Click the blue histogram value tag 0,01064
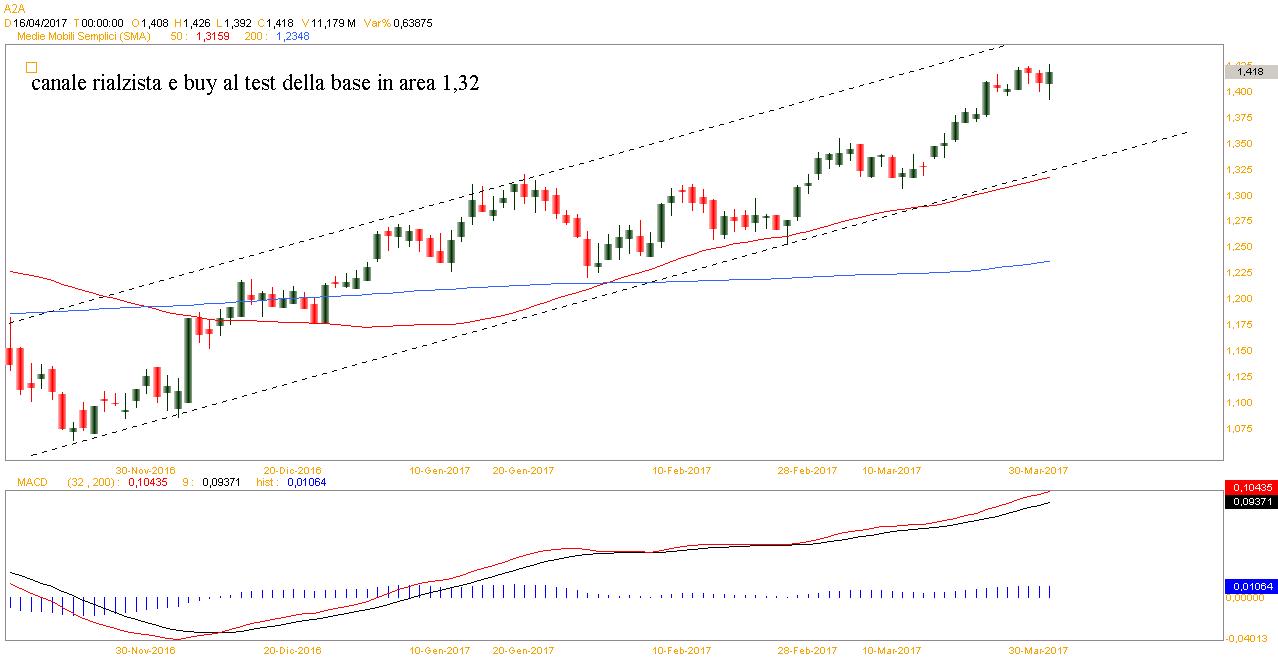Image resolution: width=1278 pixels, height=668 pixels. (1250, 586)
